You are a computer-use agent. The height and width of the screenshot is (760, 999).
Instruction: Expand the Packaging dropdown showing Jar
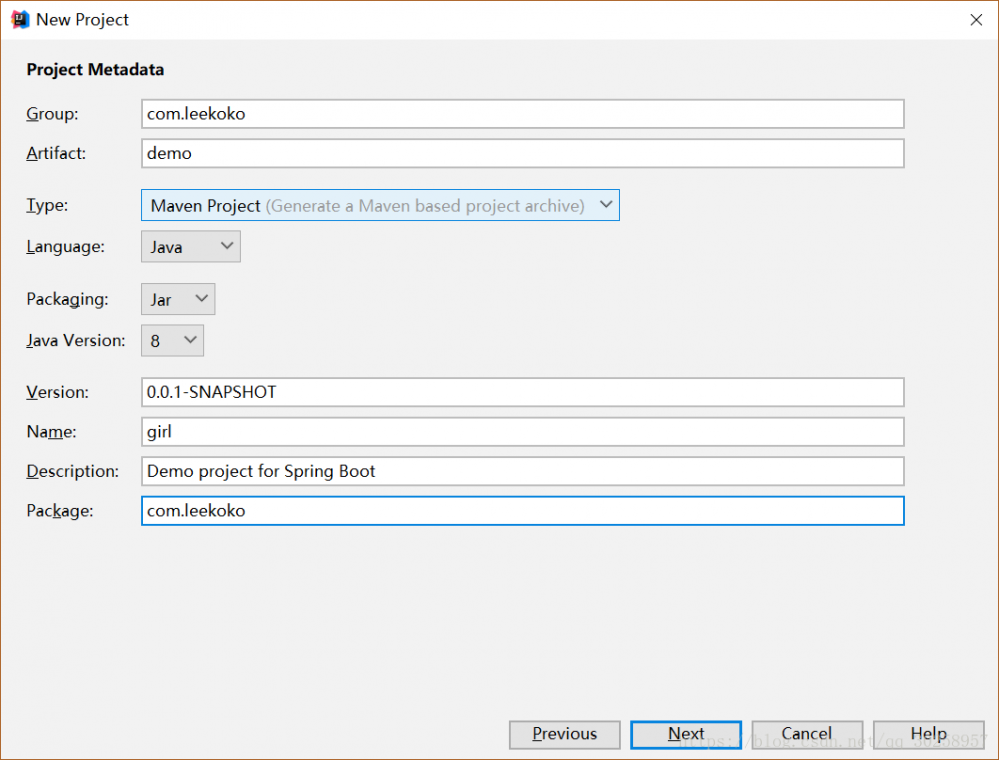click(178, 299)
